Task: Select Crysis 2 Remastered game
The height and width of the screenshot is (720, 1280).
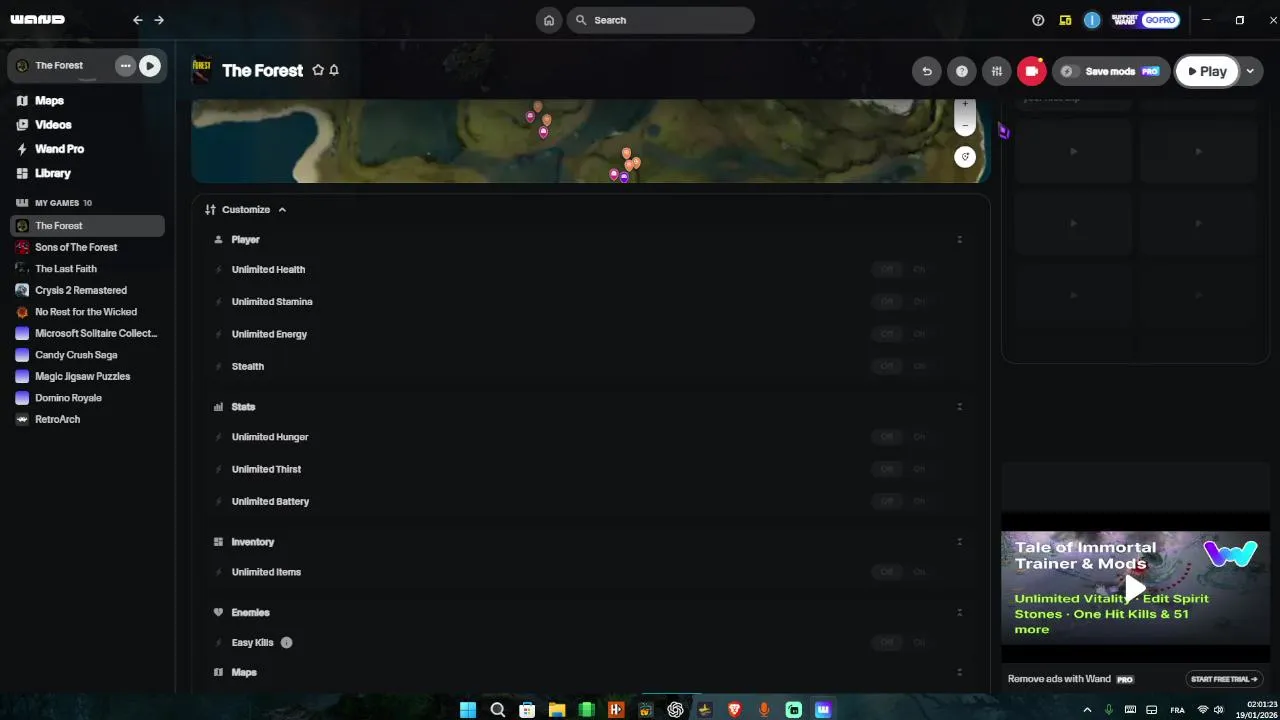Action: pyautogui.click(x=87, y=290)
